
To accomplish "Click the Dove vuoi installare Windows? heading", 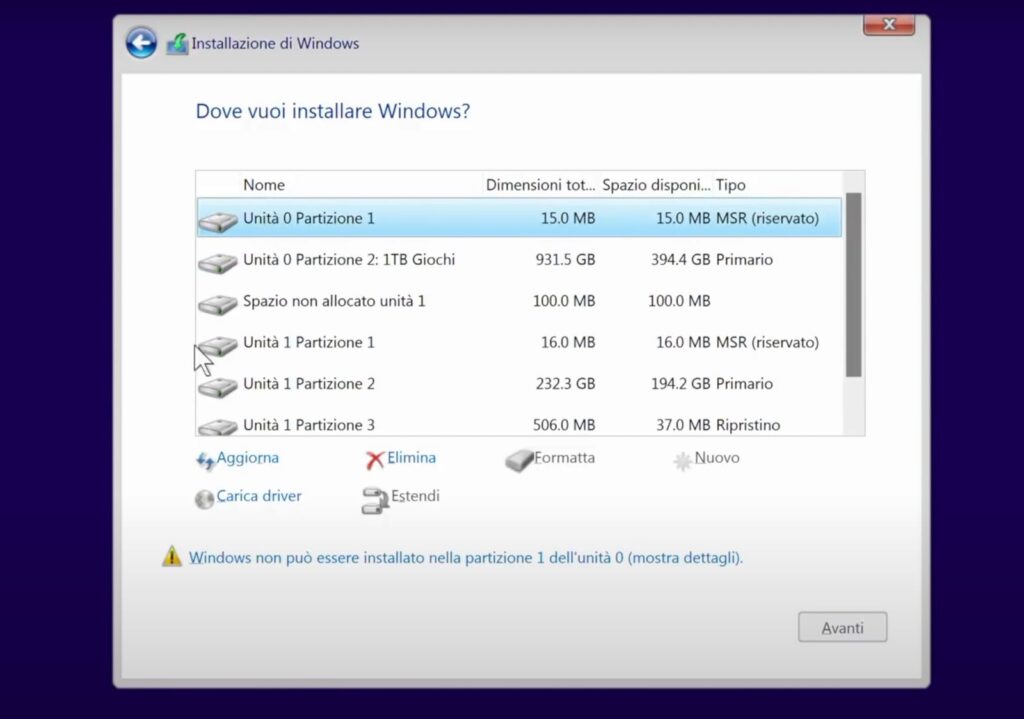I will (332, 111).
